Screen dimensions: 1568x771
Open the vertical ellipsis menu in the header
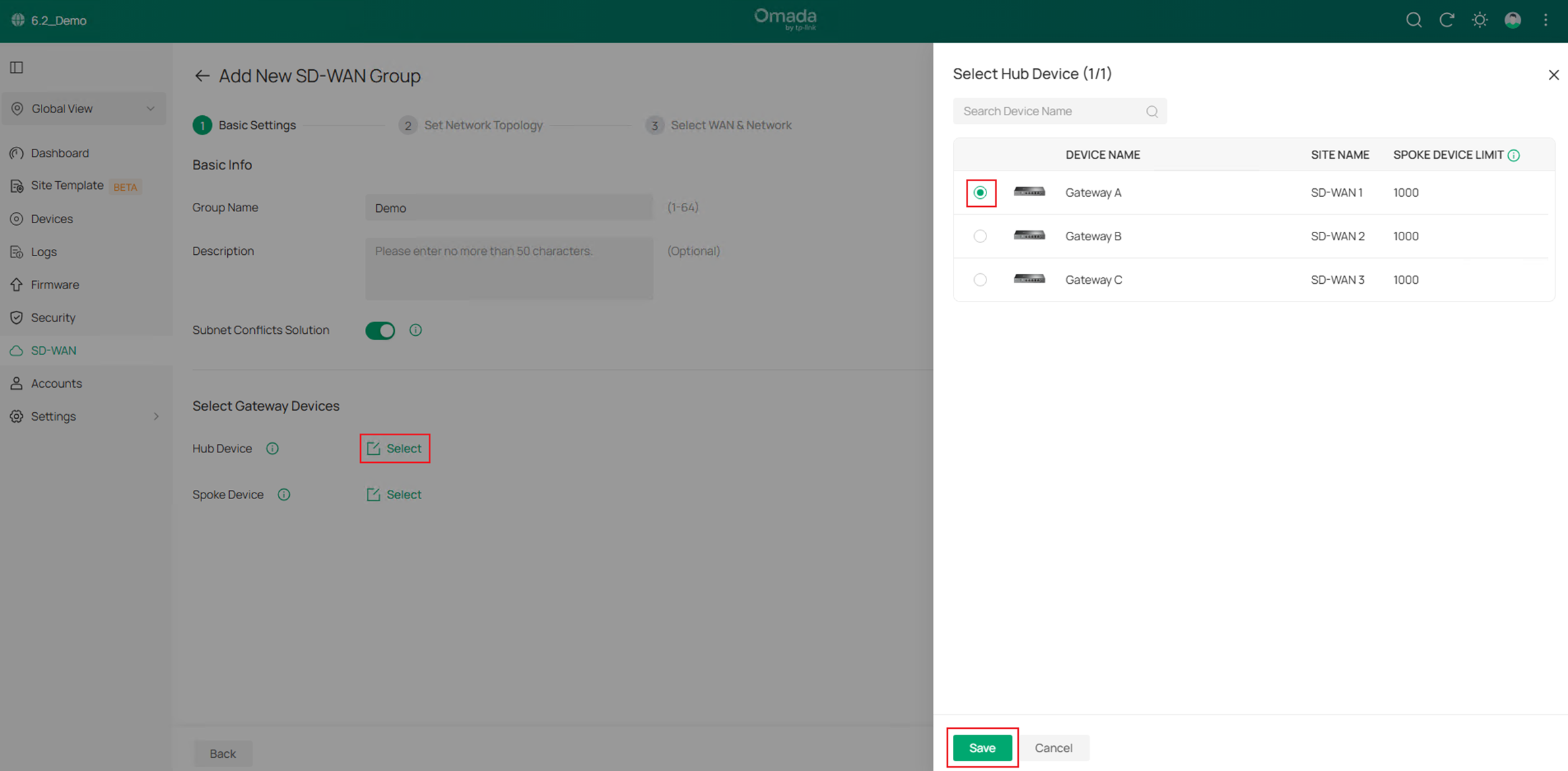tap(1546, 20)
